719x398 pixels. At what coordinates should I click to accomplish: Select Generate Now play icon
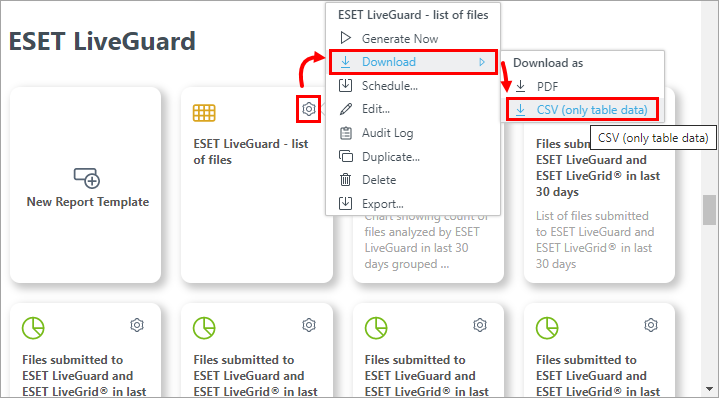click(346, 38)
